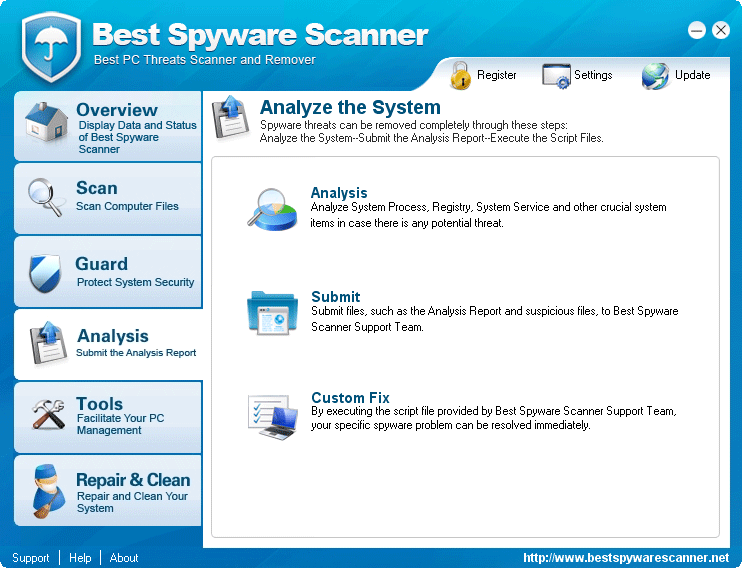Click 'Analyze System Process, Registry' description
742x568 pixels.
coord(488,215)
